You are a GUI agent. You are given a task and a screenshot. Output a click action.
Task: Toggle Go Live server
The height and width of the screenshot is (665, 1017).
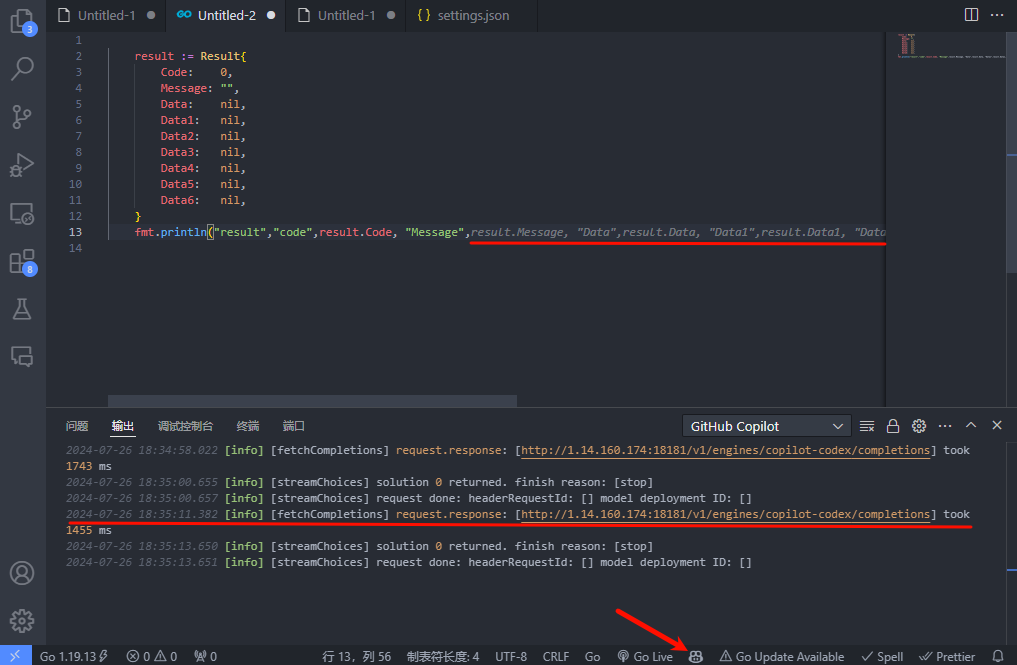[x=645, y=656]
